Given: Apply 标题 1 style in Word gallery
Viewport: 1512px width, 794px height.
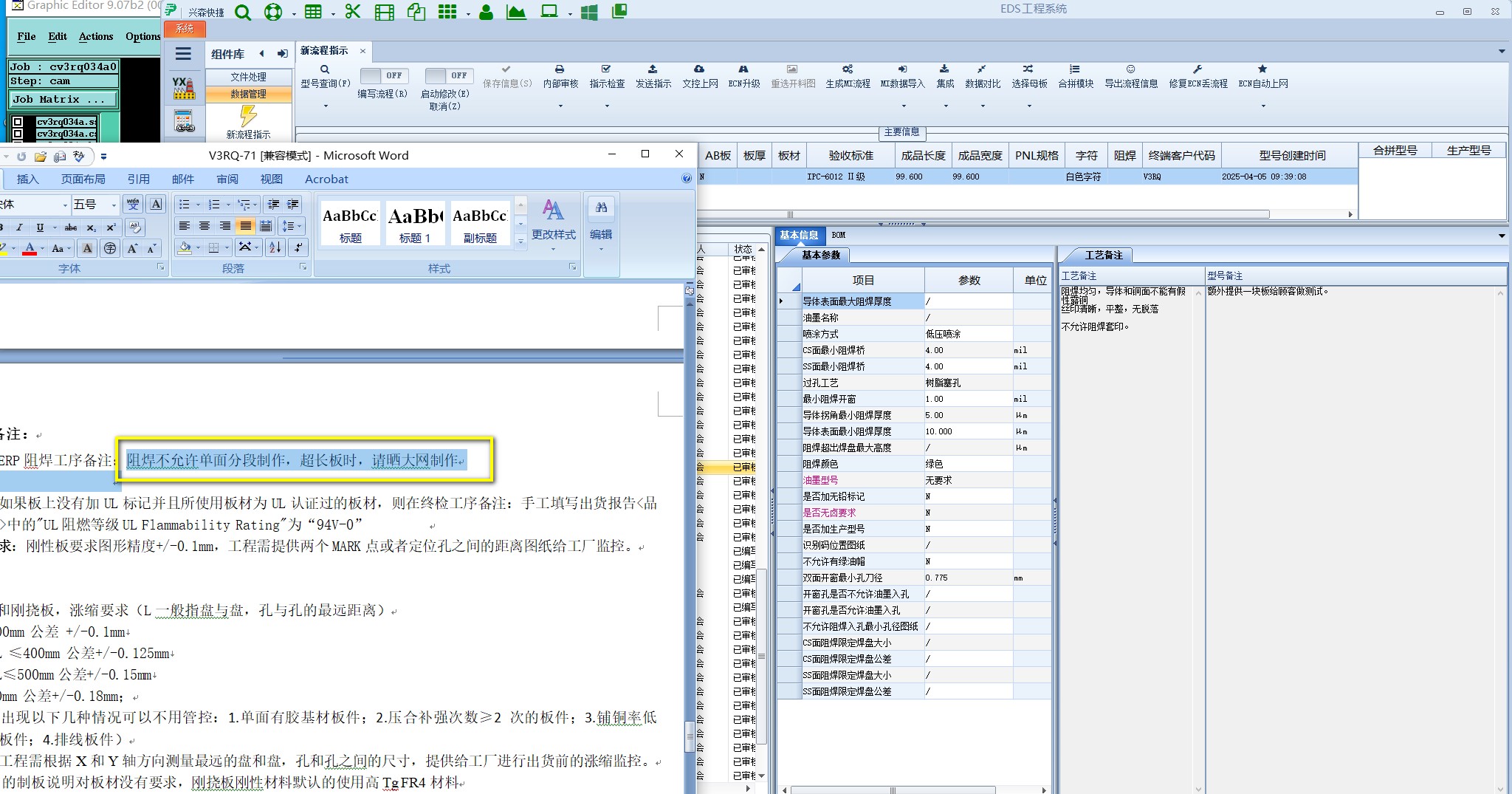Looking at the screenshot, I should (x=414, y=222).
